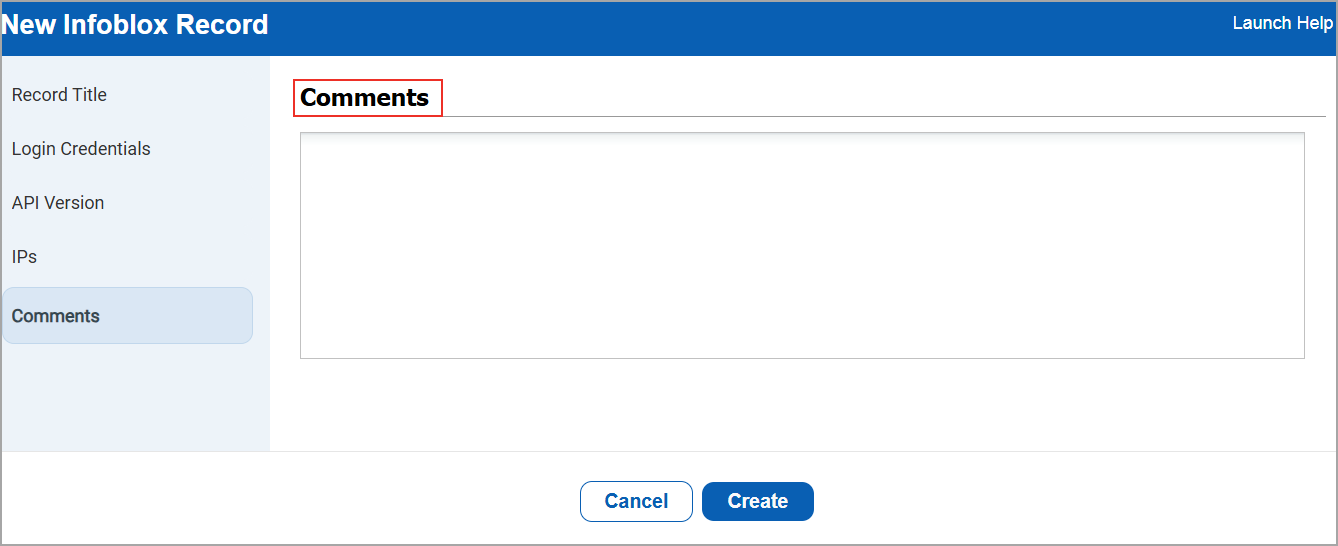Click the New Infoblox Record dialog title
The image size is (1338, 546).
[136, 25]
